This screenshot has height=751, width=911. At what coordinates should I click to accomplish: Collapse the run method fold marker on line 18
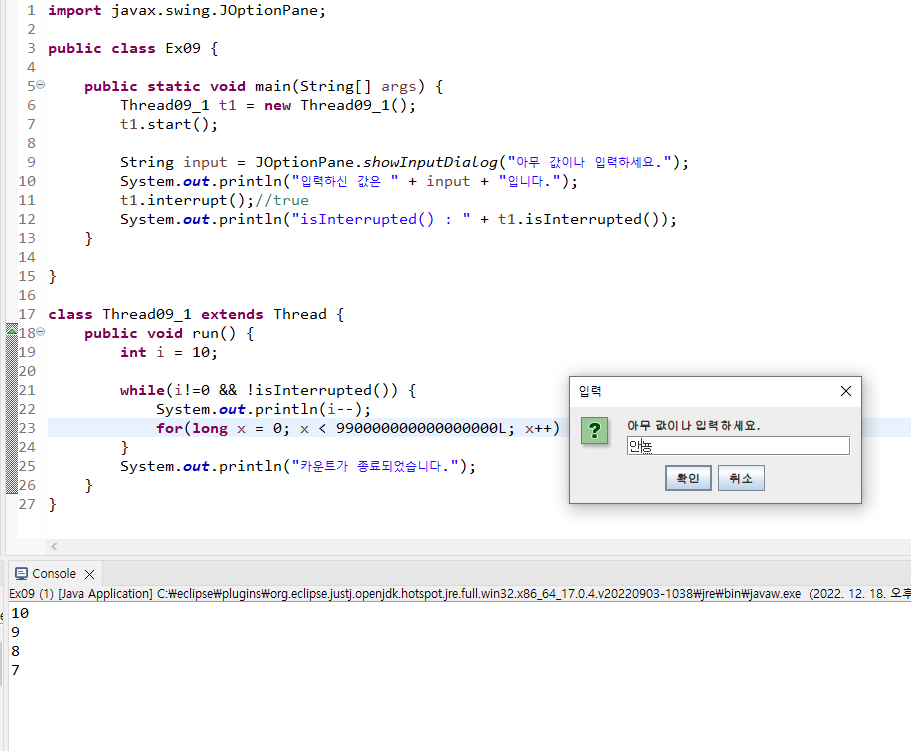[x=40, y=332]
